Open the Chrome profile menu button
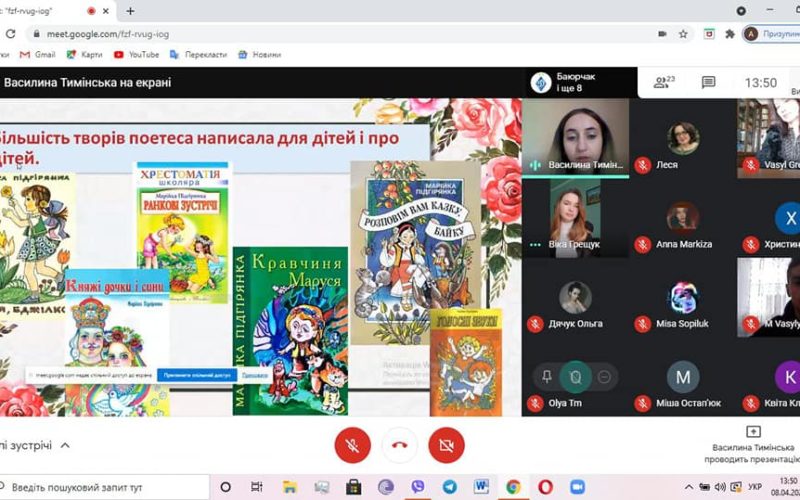The image size is (800, 500). 770,33
